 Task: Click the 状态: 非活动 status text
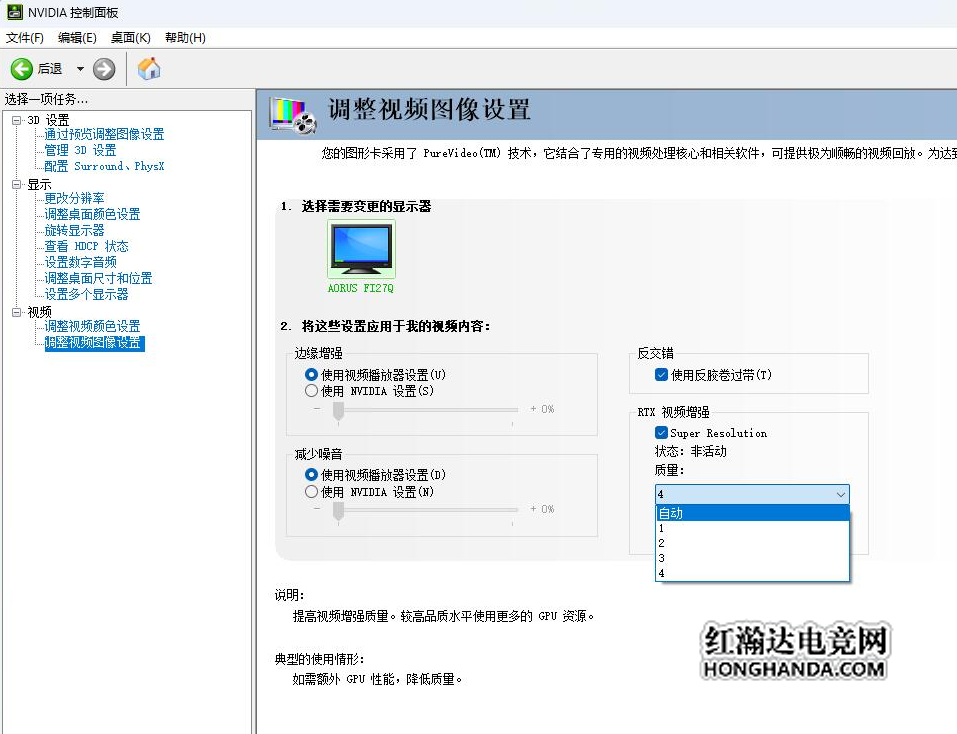[690, 452]
